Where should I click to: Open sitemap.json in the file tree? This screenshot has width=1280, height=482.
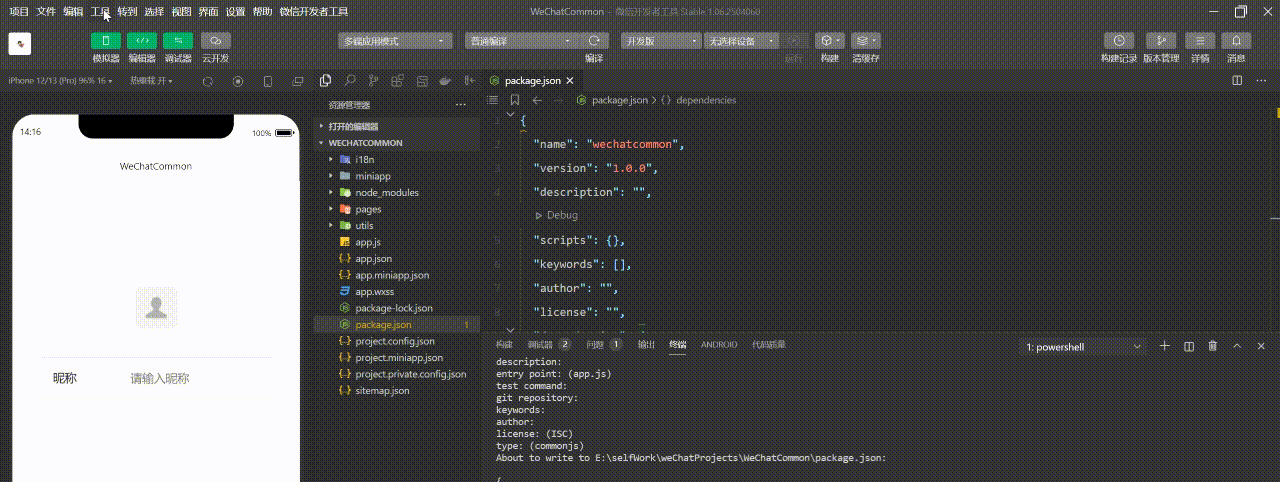tap(397, 391)
